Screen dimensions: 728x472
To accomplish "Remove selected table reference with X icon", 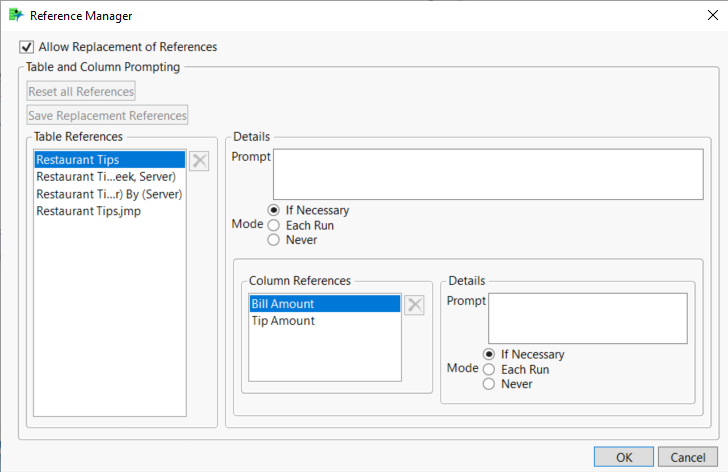I will (199, 162).
